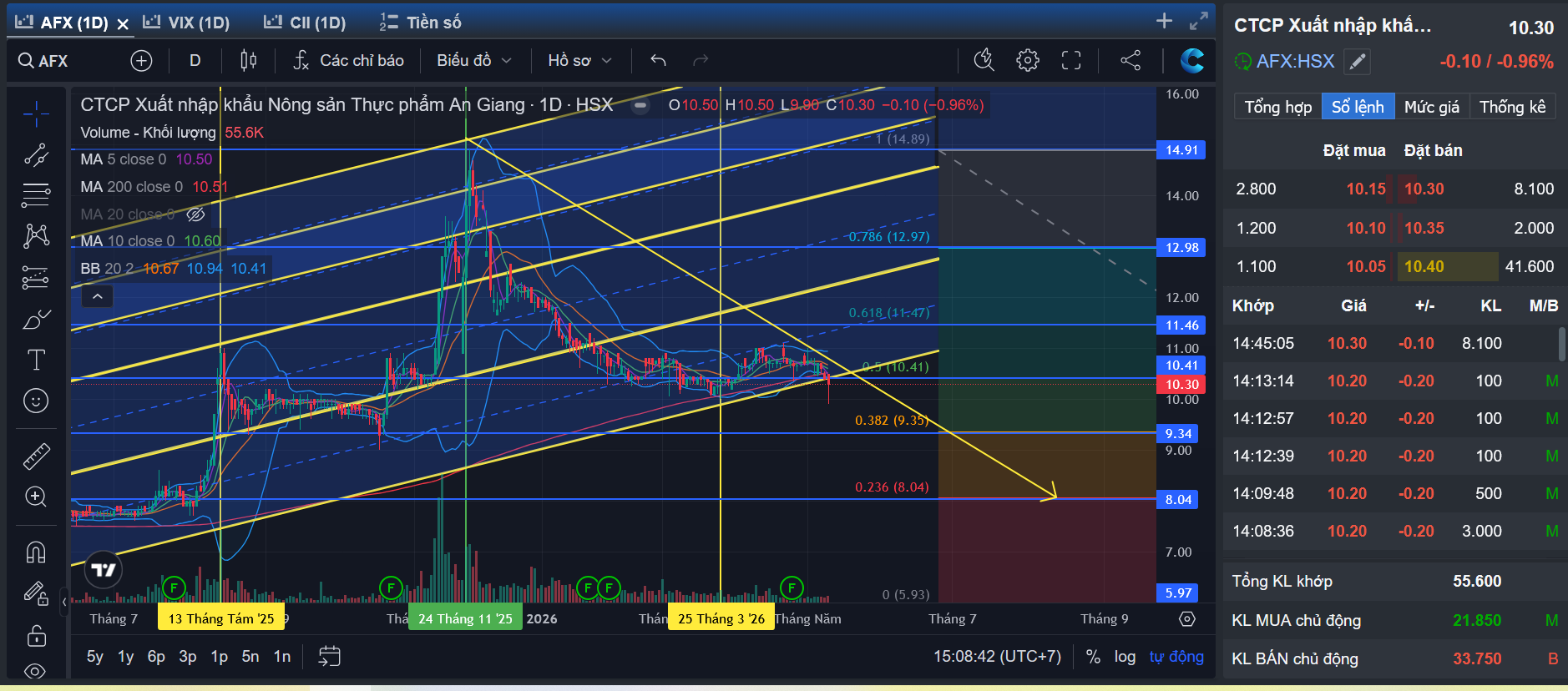Select the brush drawing tool
Viewport: 1568px width, 691px height.
pyautogui.click(x=36, y=320)
